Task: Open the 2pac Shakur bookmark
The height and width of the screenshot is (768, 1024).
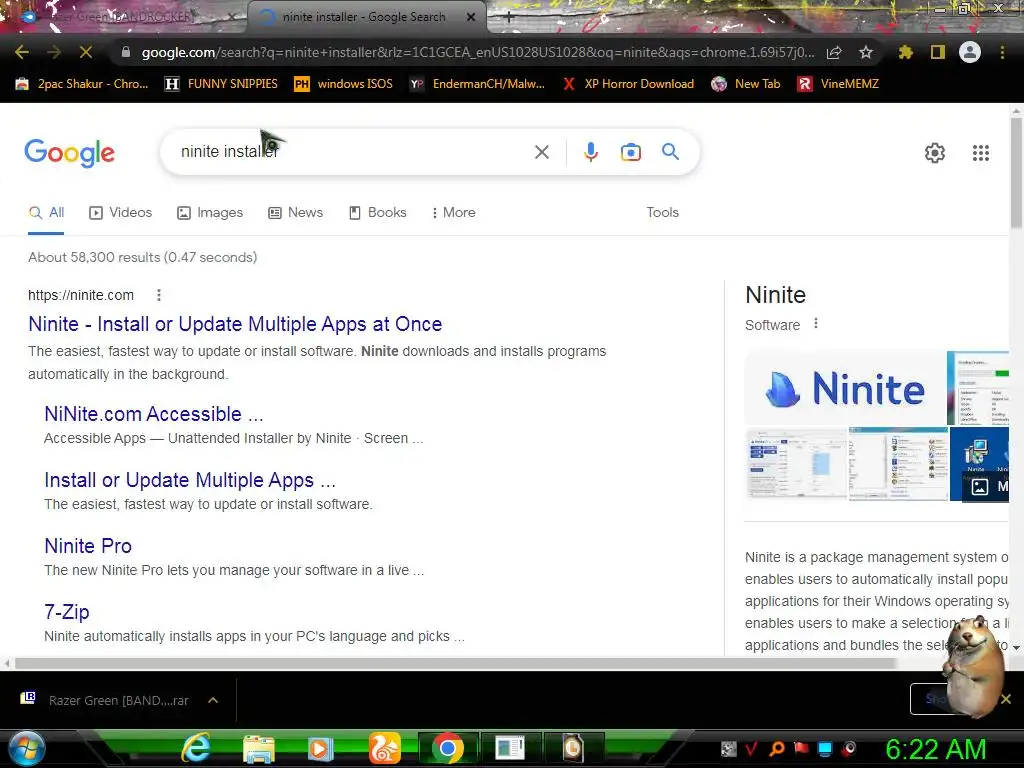Action: (x=82, y=84)
